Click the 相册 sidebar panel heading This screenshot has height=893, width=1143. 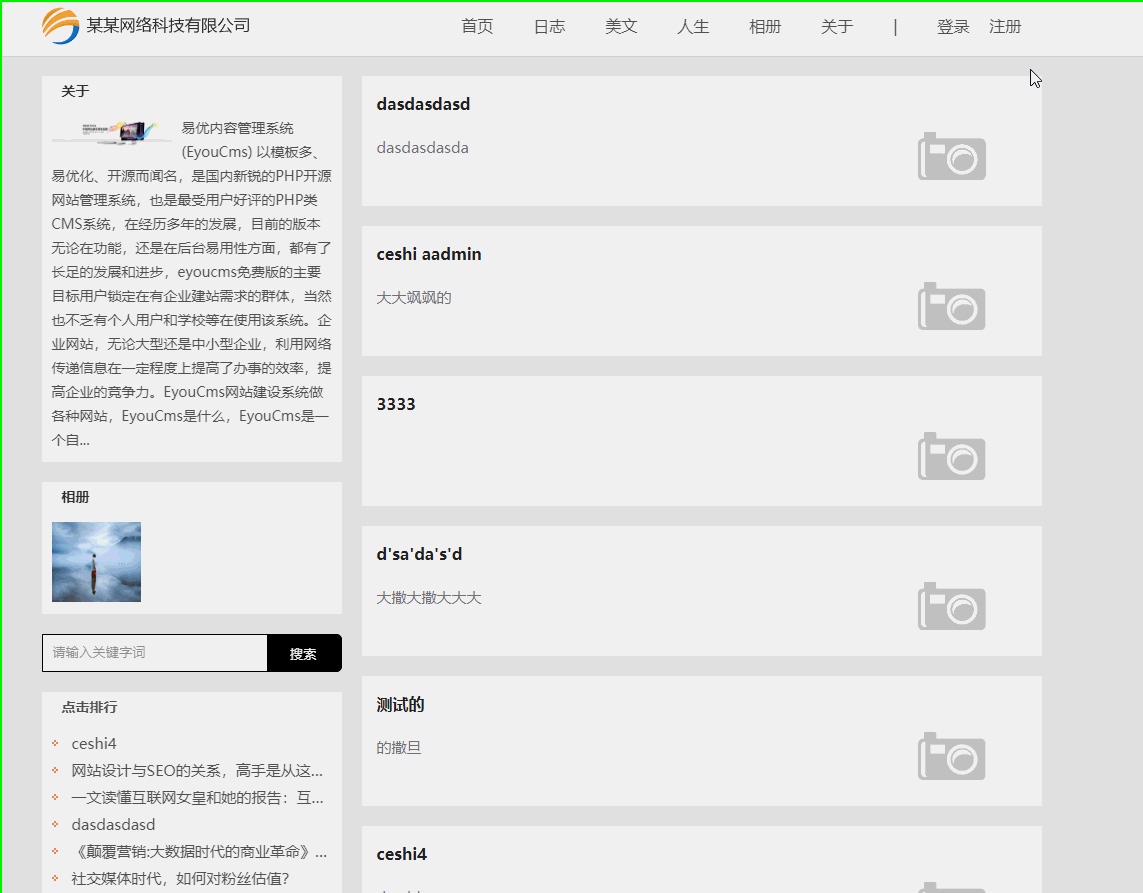pyautogui.click(x=75, y=497)
